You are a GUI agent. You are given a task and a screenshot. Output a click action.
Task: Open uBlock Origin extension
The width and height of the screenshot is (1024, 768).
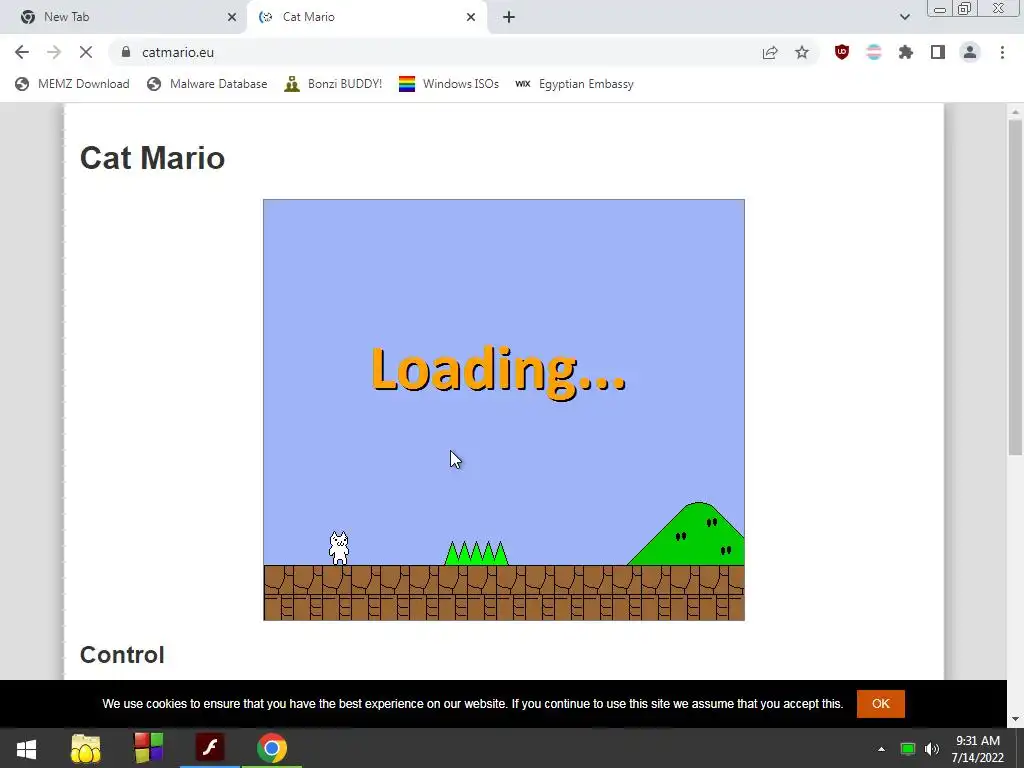[x=842, y=52]
